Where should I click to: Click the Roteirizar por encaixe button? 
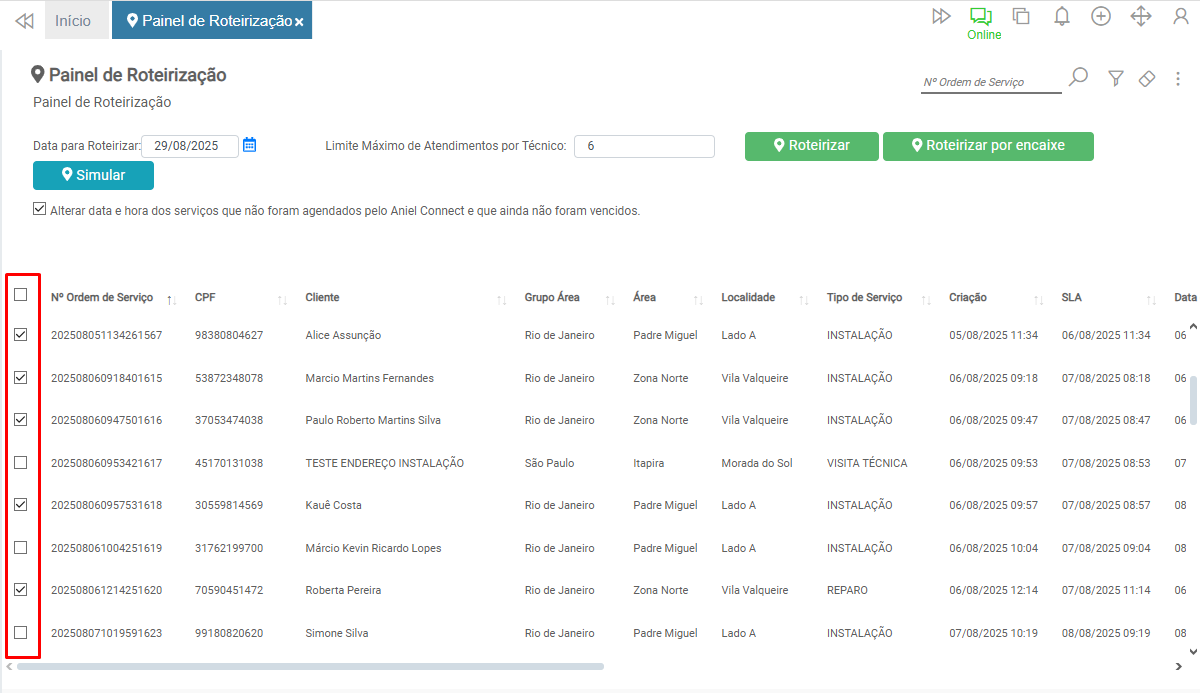987,146
